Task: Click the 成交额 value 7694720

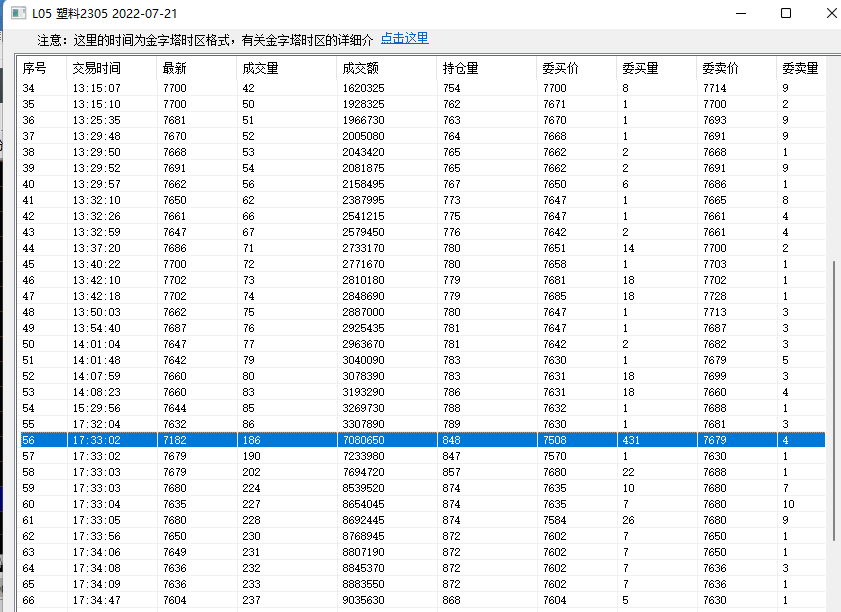Action: point(363,472)
